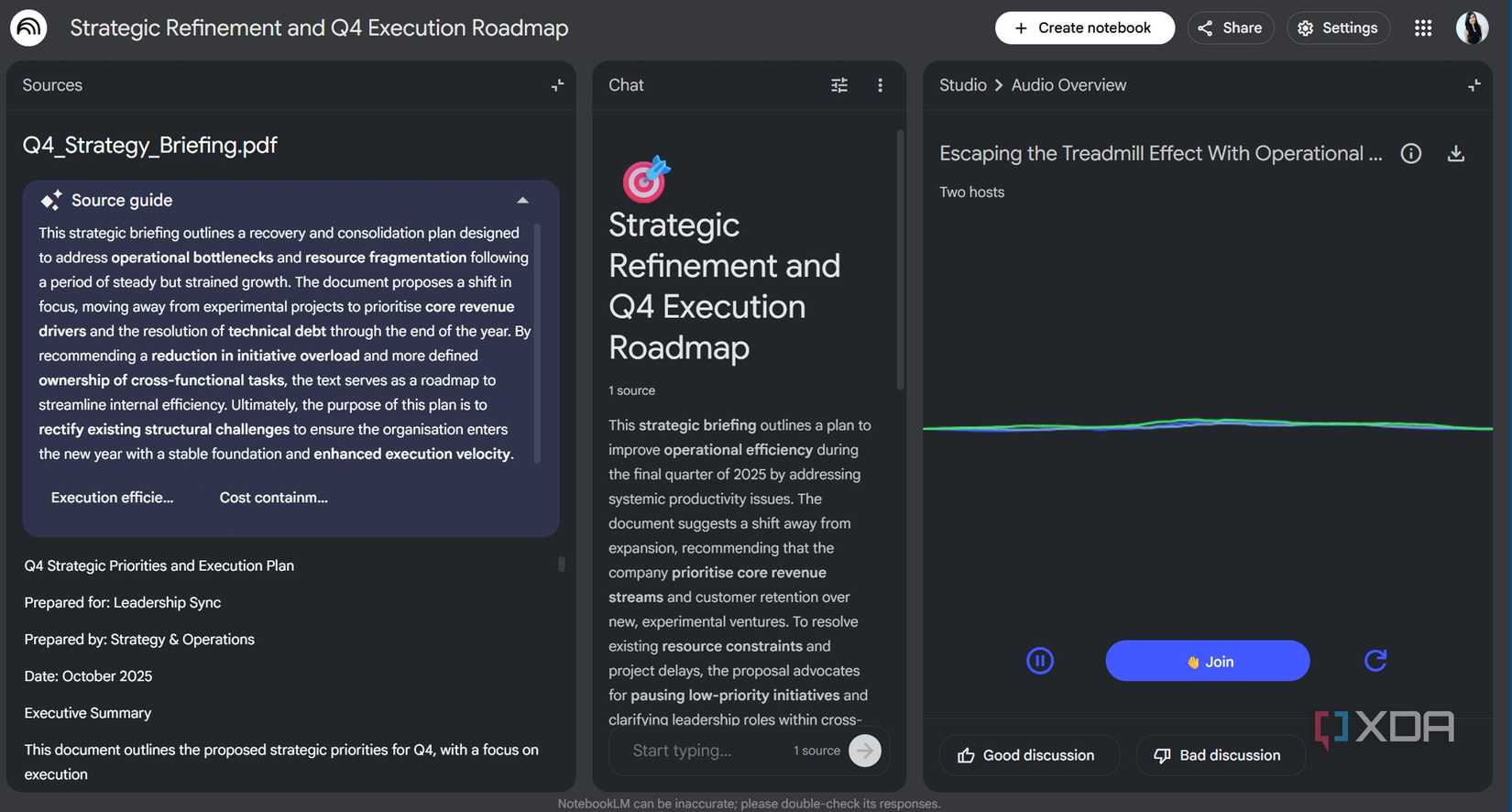Select the Execution efficie... topic chip

point(112,498)
